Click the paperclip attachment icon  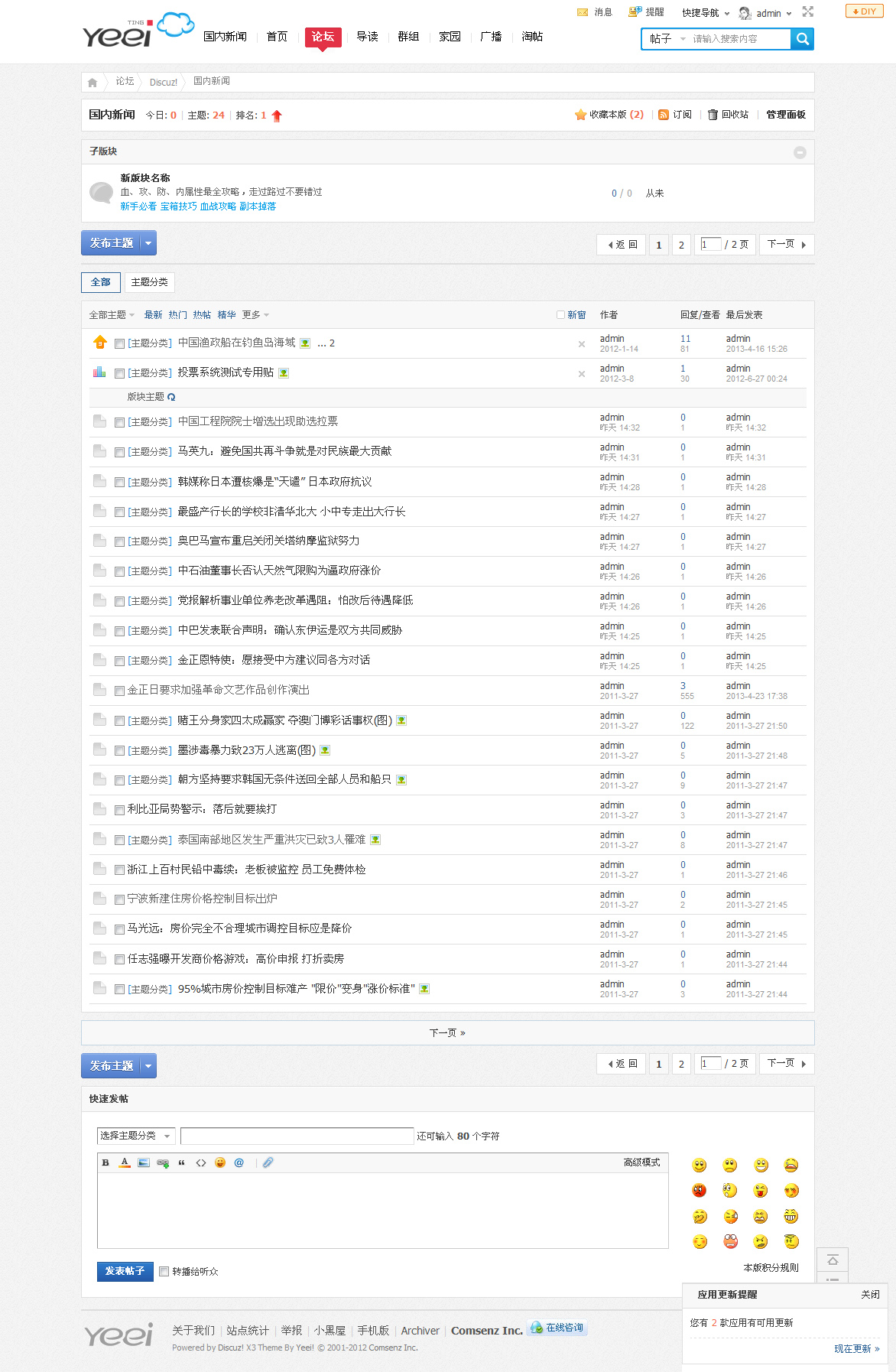pyautogui.click(x=268, y=1162)
